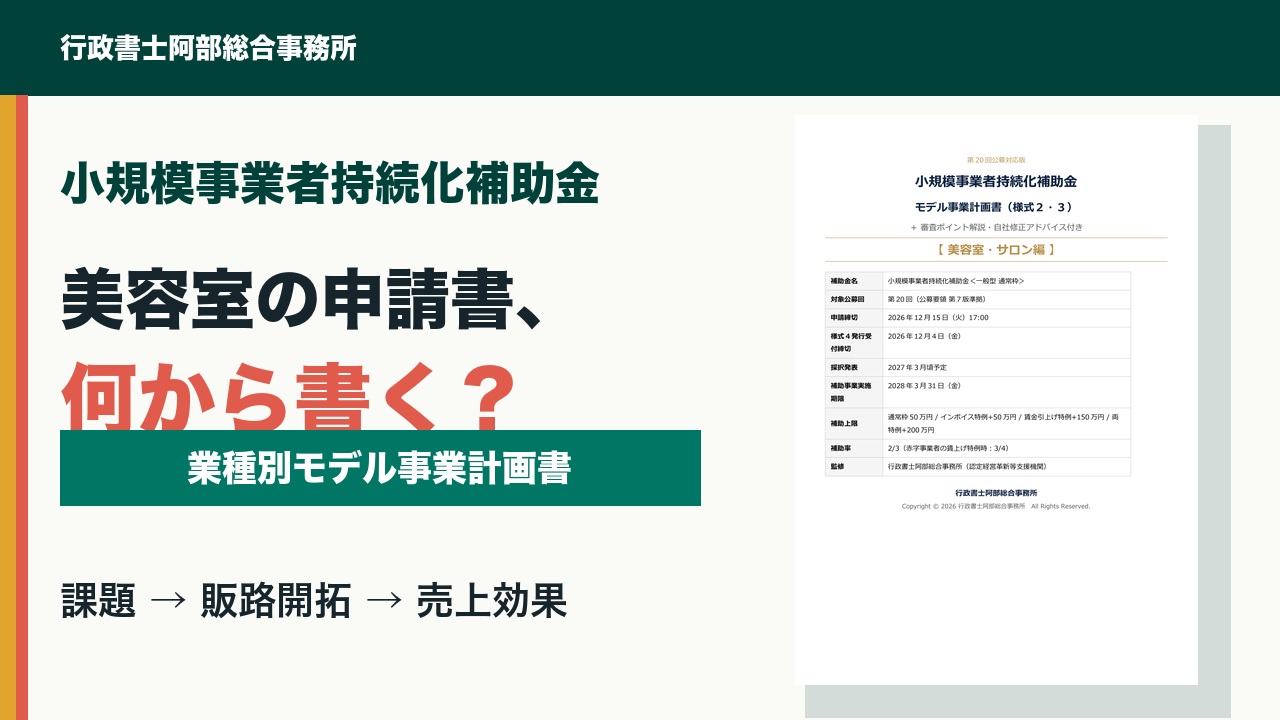Screen dimensions: 1280x720
Task: Click the red text '何から書く？'
Action: (x=290, y=396)
